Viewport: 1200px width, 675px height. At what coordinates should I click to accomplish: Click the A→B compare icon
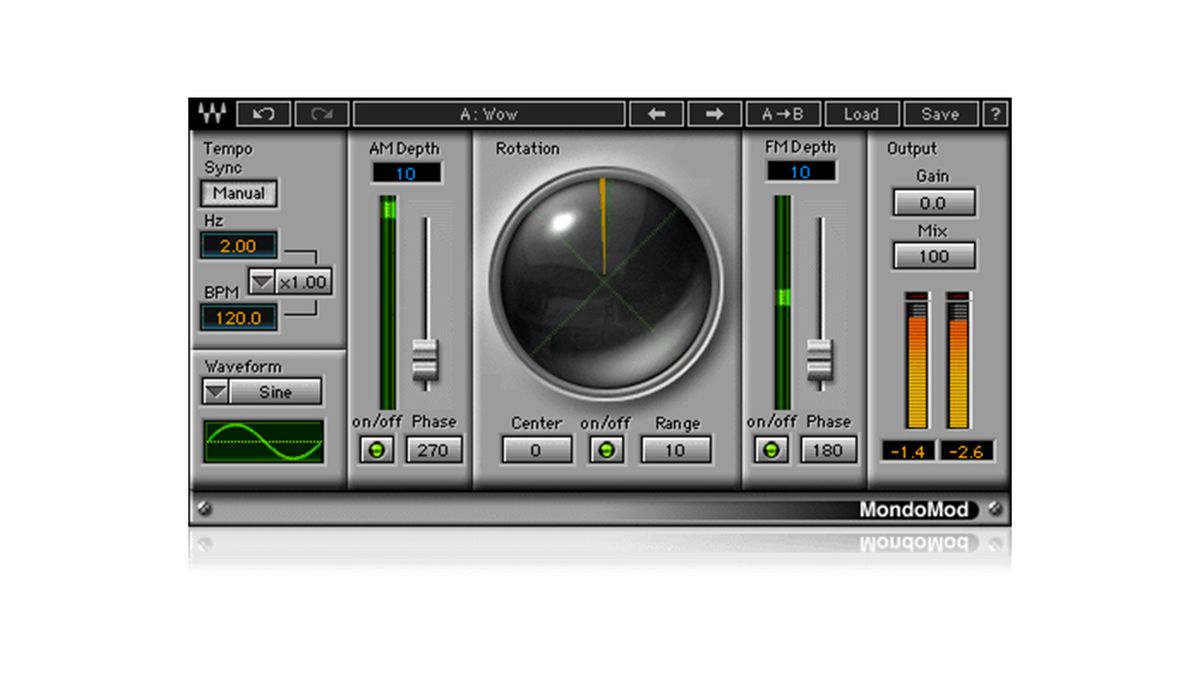tap(786, 113)
